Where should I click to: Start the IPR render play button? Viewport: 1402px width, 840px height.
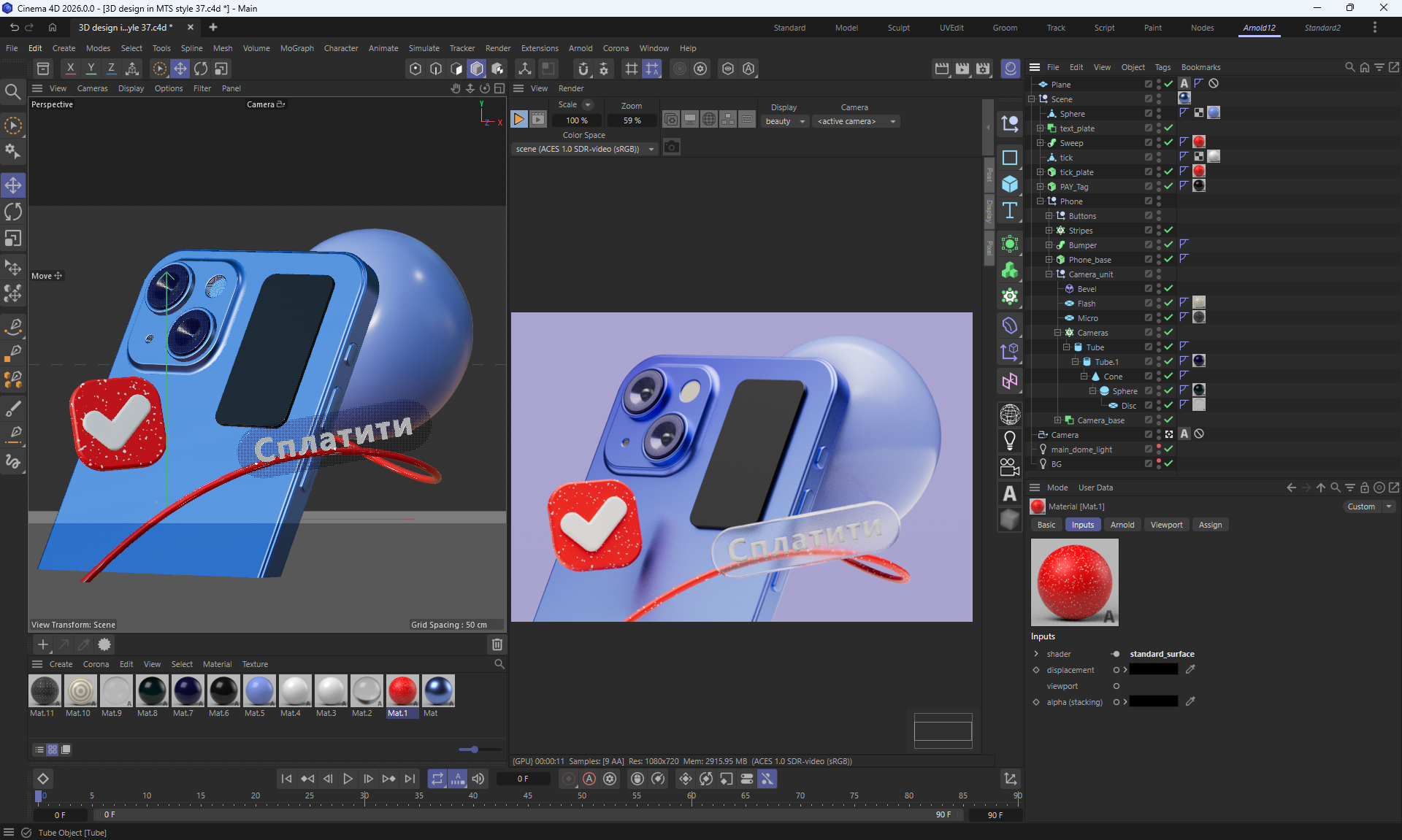tap(518, 120)
